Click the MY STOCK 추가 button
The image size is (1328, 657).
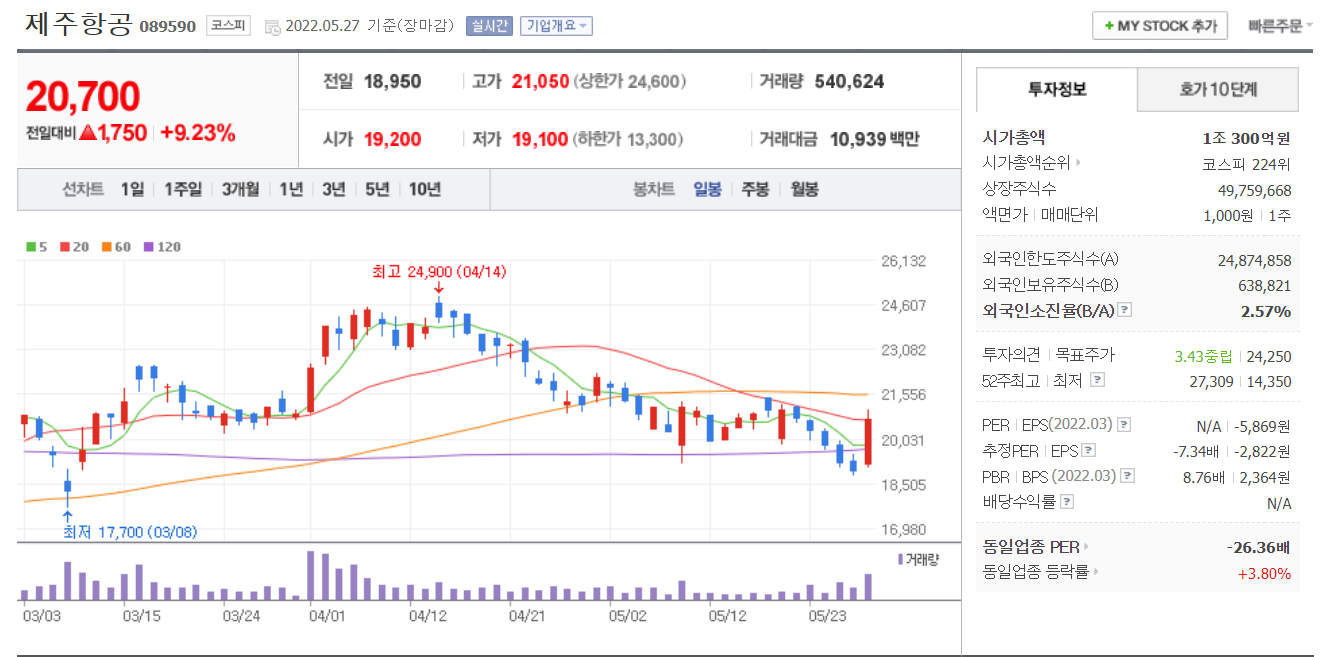(x=1160, y=26)
